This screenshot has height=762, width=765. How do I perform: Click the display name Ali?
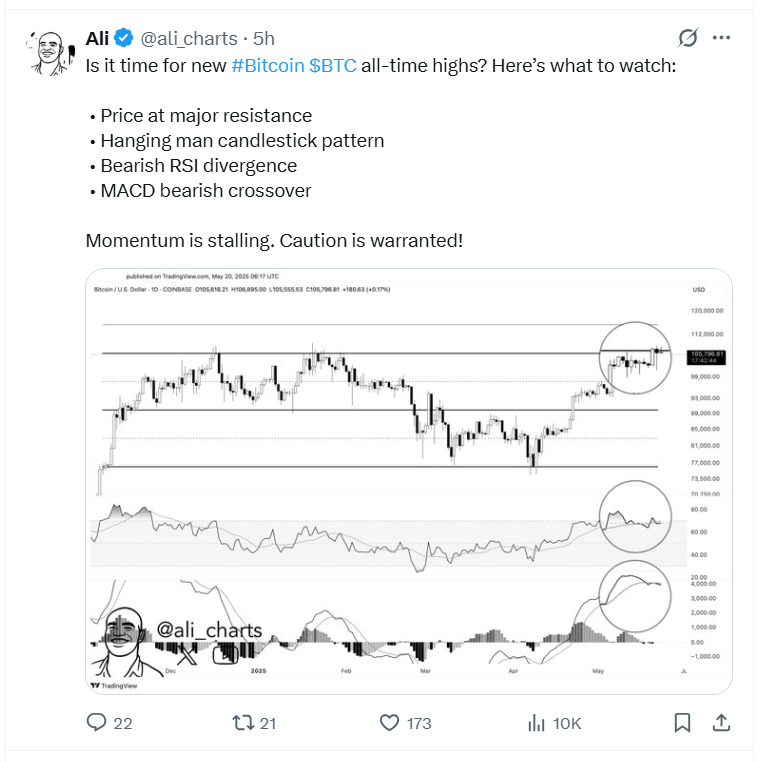(x=98, y=39)
